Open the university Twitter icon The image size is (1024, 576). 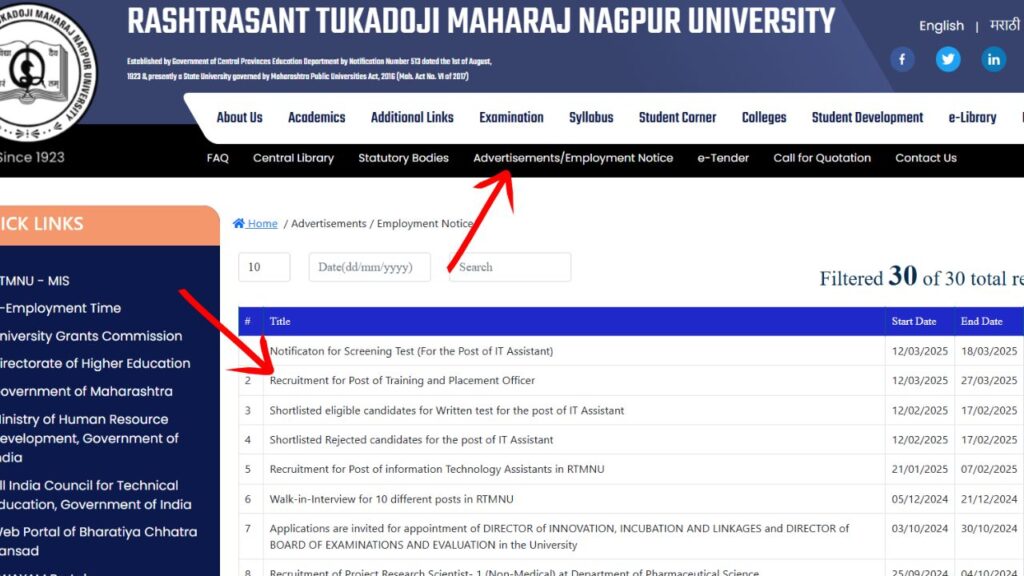[x=948, y=59]
